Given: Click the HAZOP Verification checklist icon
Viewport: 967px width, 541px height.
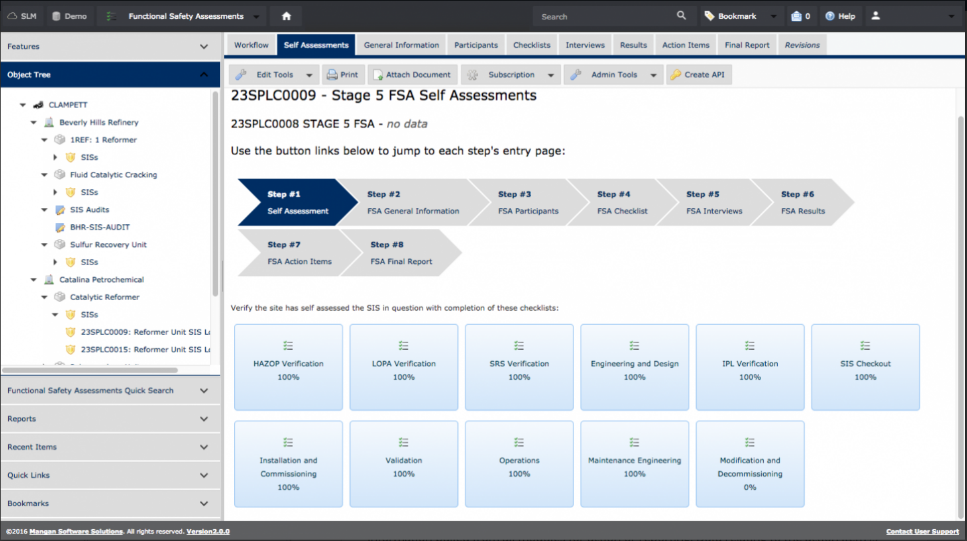Looking at the screenshot, I should click(288, 346).
